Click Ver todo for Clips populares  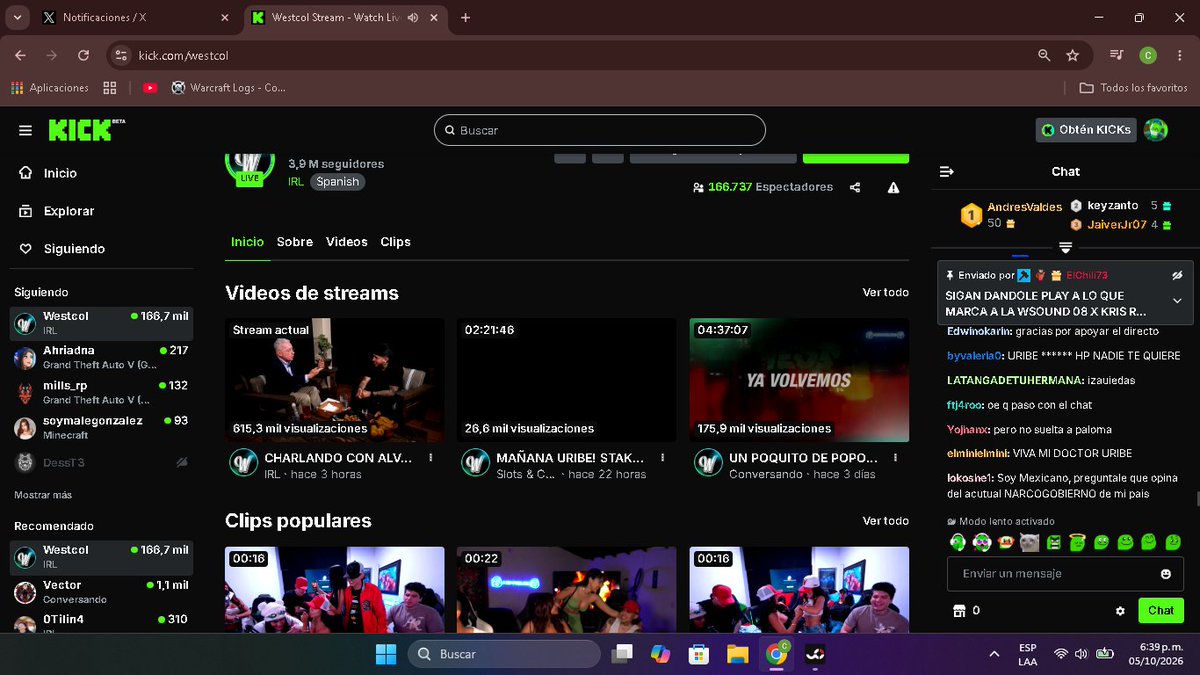coord(886,521)
